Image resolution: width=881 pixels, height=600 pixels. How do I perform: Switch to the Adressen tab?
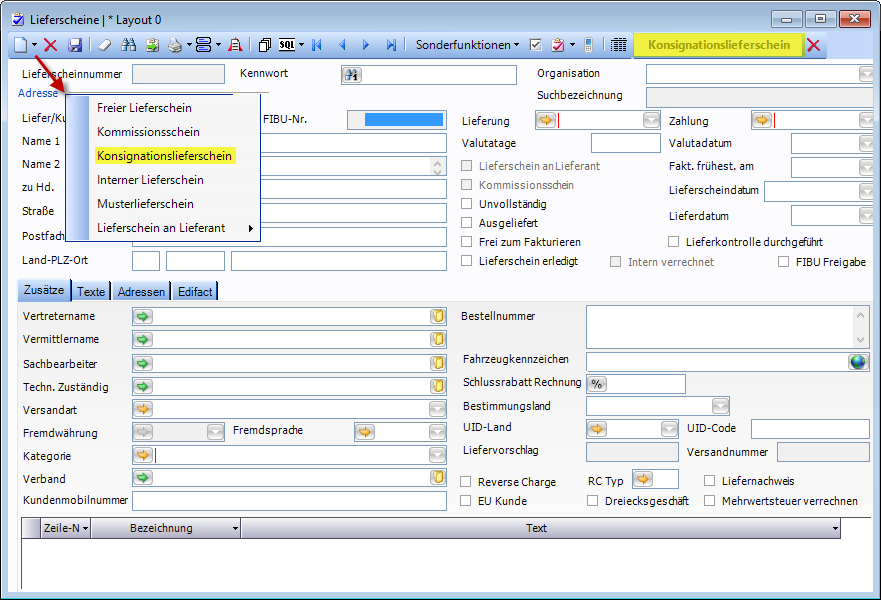point(140,292)
